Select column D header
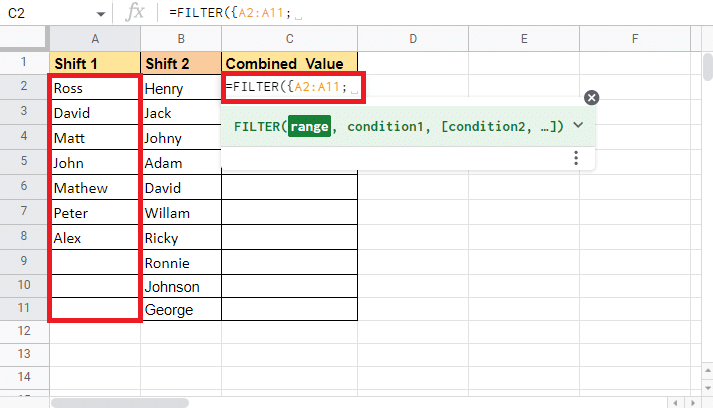 [413, 39]
